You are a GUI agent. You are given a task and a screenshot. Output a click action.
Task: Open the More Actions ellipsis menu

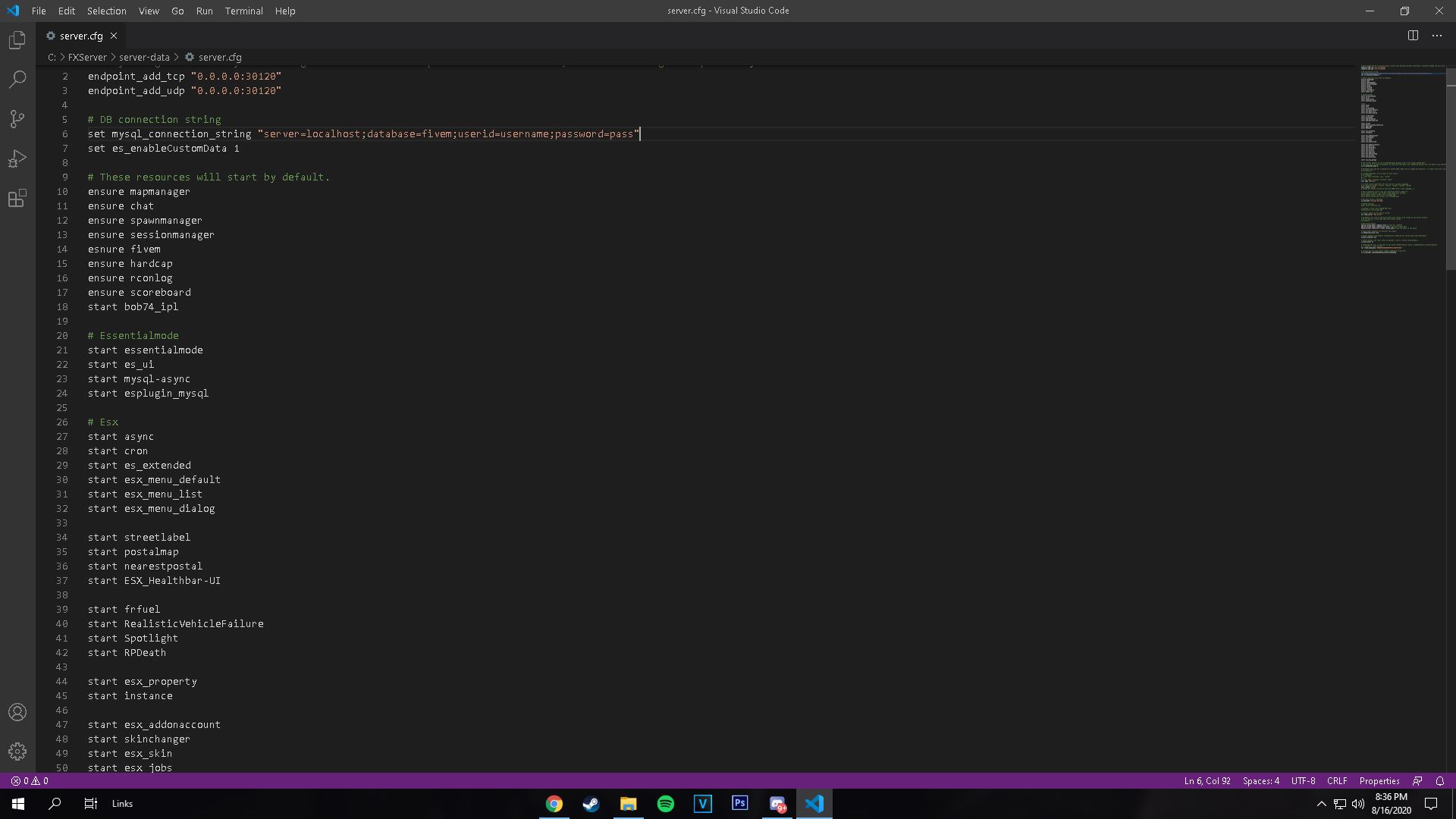[1437, 35]
